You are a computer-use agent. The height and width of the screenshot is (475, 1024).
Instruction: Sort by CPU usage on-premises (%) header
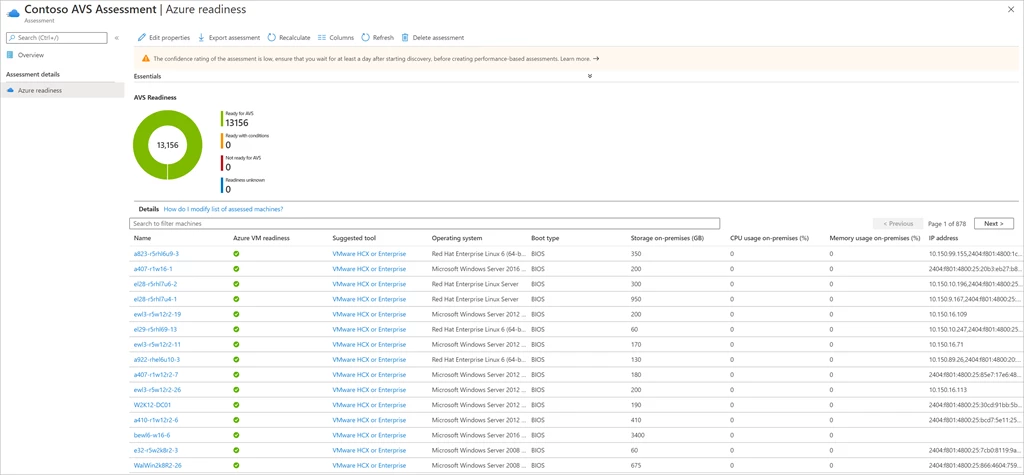pyautogui.click(x=769, y=238)
